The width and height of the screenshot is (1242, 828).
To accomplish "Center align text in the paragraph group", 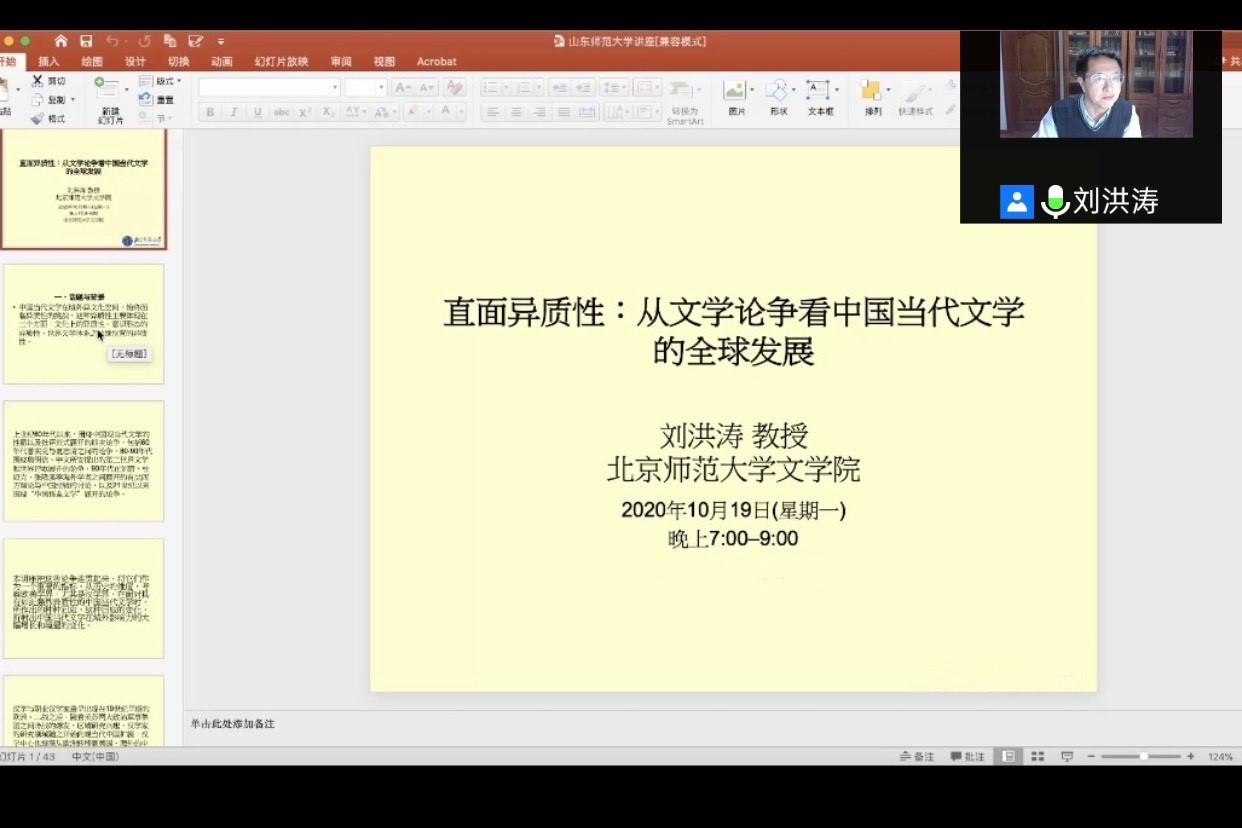I will click(x=517, y=112).
